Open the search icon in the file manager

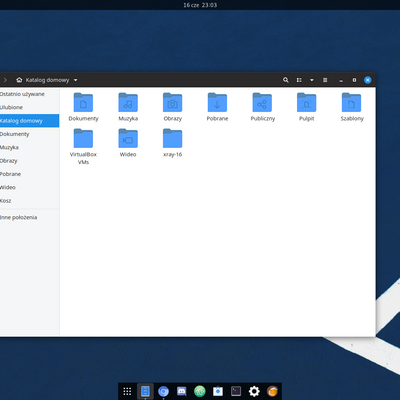coord(286,80)
